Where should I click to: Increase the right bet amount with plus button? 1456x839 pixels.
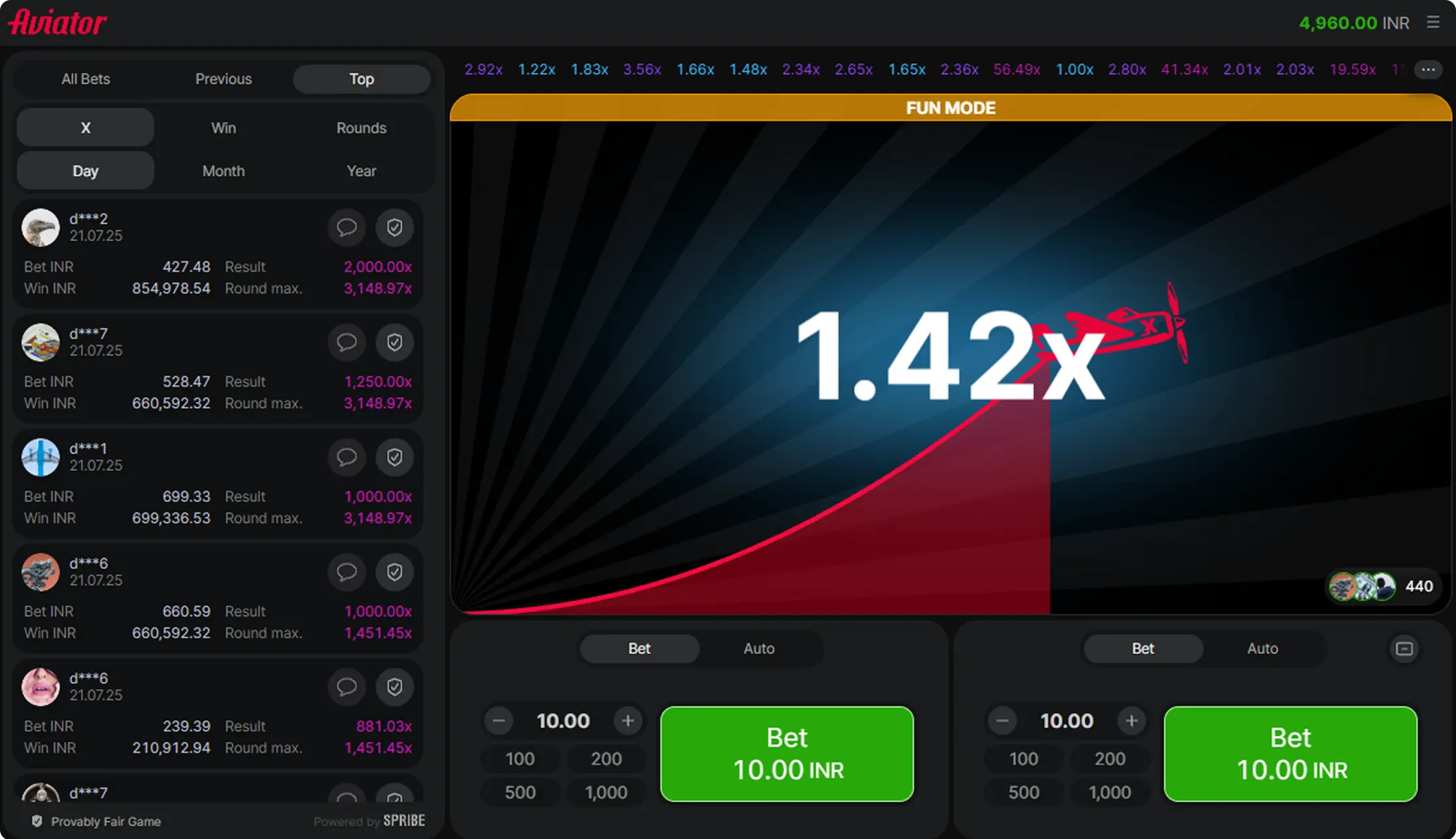[x=1131, y=721]
